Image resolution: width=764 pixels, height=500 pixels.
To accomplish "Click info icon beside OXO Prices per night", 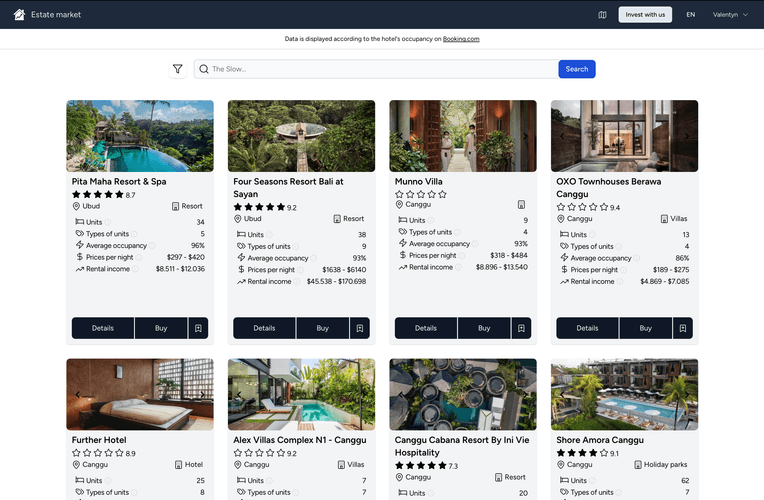I will (623, 270).
